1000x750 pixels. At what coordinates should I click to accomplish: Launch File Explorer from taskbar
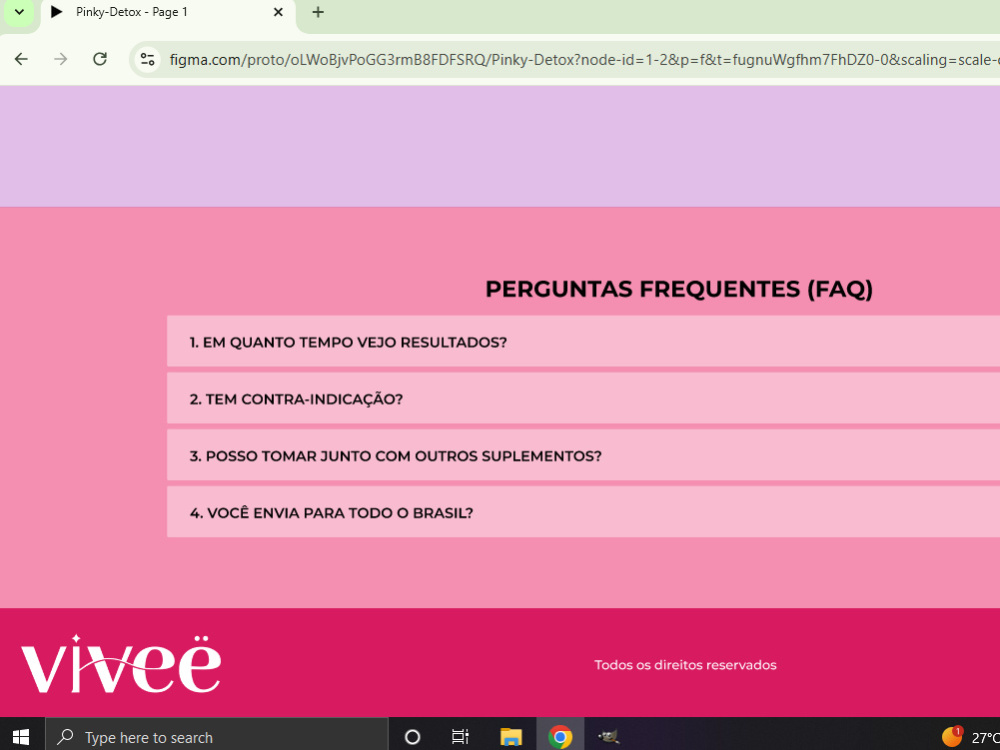pyautogui.click(x=511, y=737)
